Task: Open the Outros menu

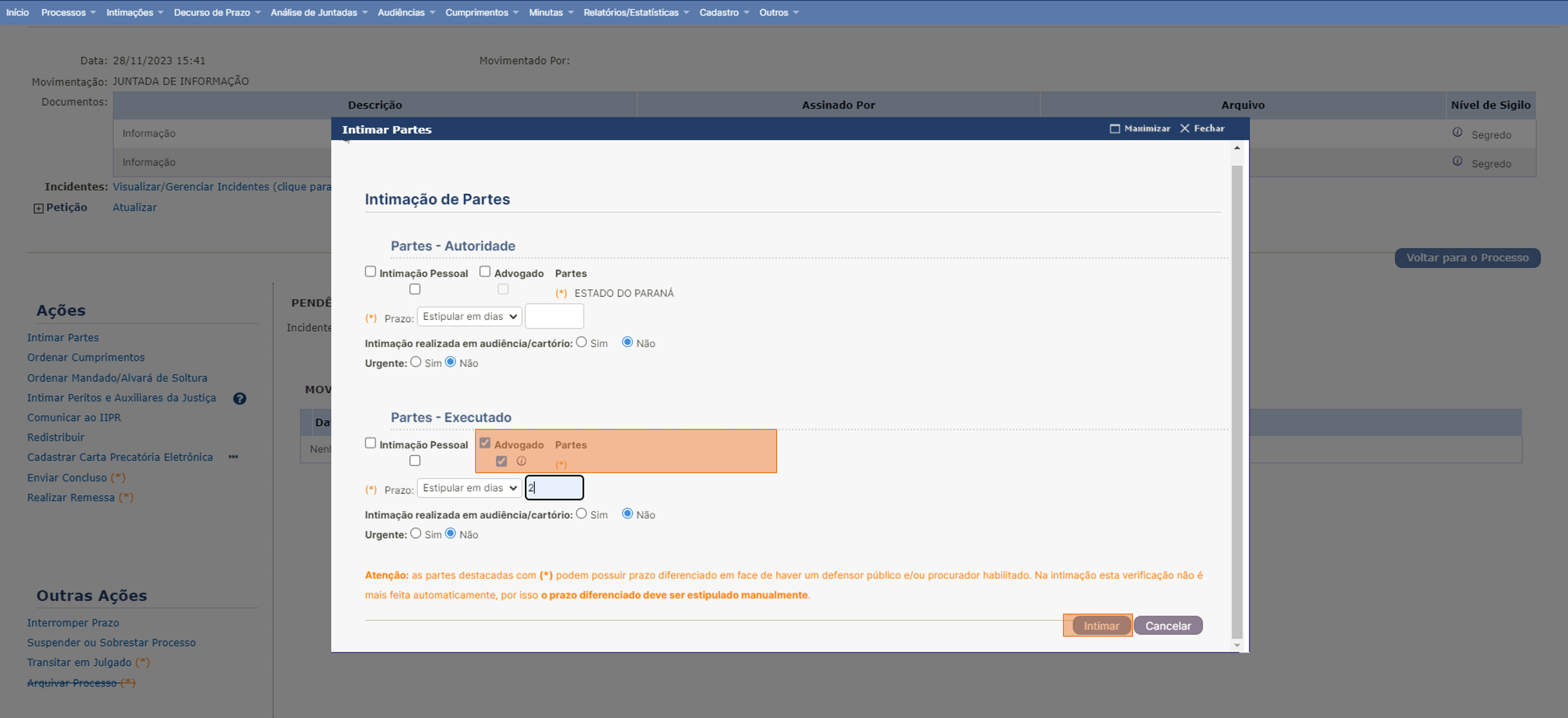Action: pyautogui.click(x=779, y=12)
